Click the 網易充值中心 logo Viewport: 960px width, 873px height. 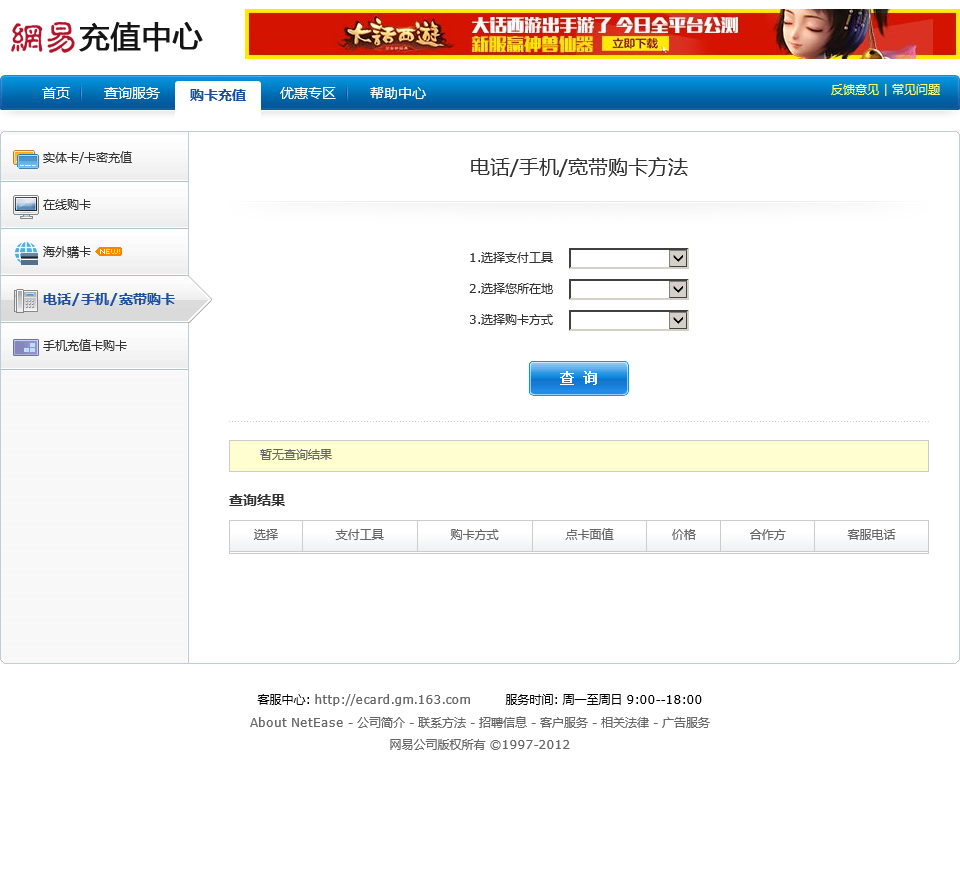tap(107, 37)
